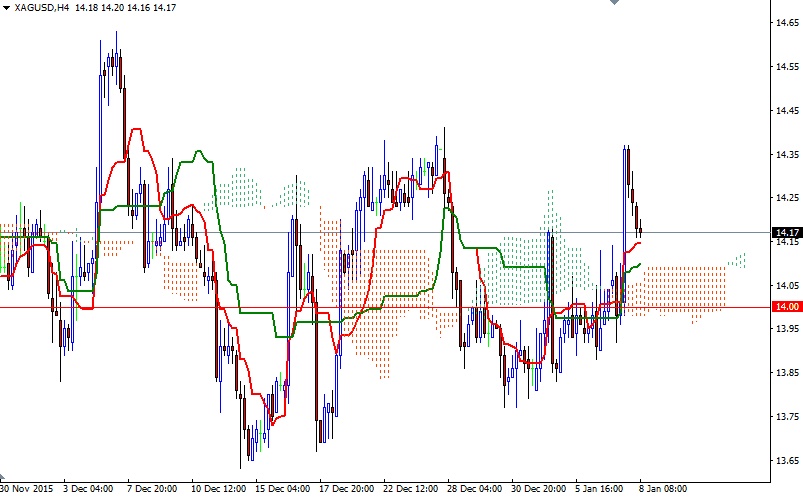Click the 22 Dec 12:00 time label
This screenshot has height=497, width=803.
[411, 489]
